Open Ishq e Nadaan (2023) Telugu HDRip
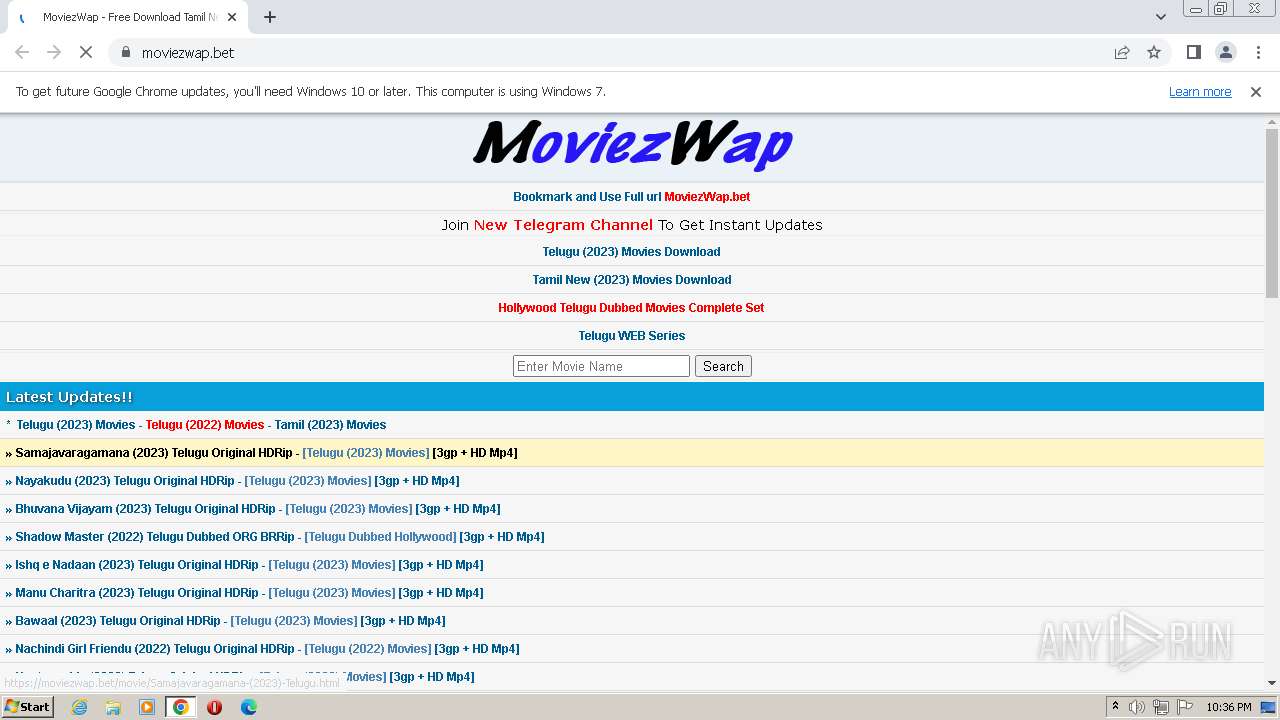This screenshot has width=1280, height=720. [x=137, y=565]
